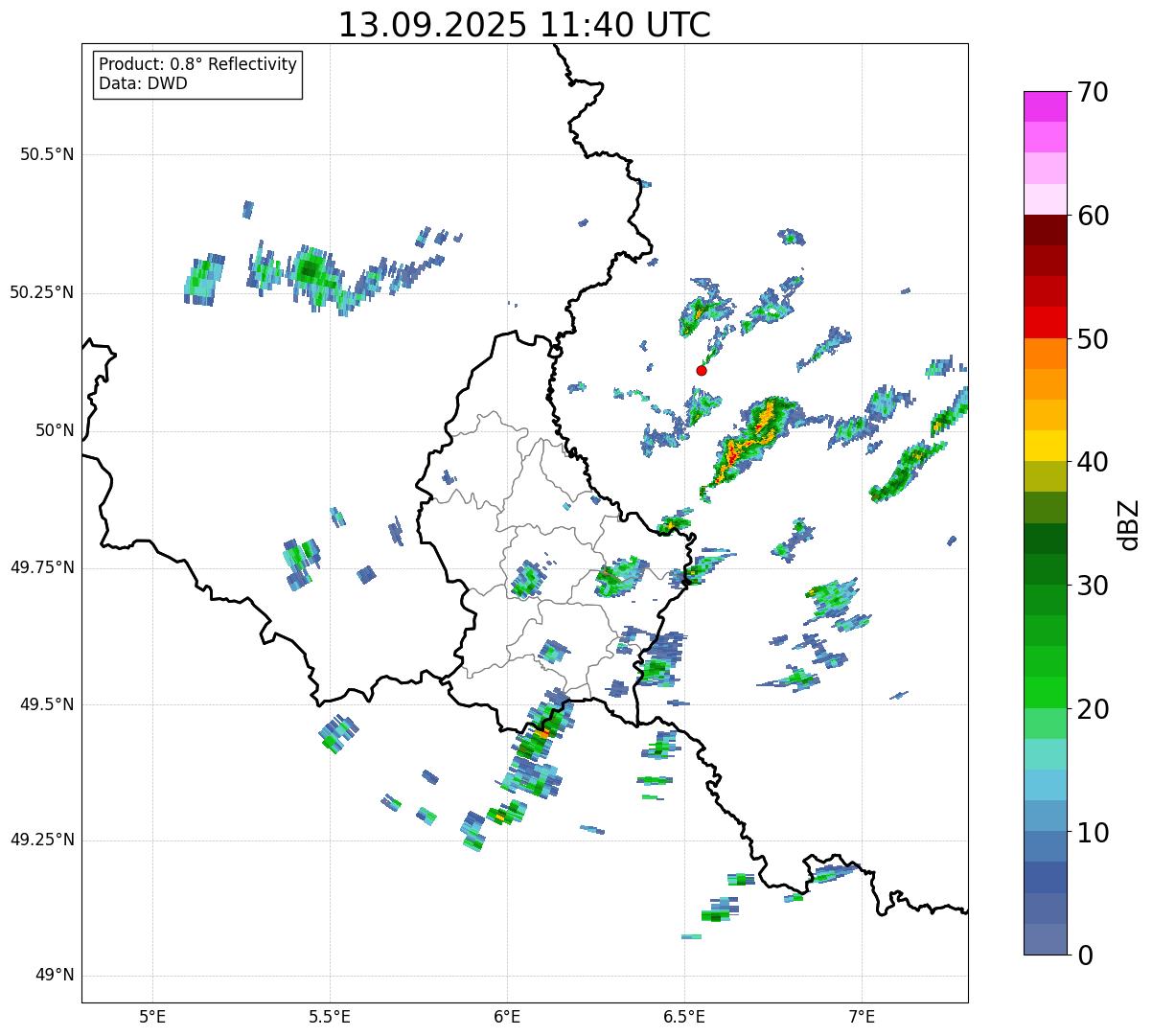
Task: Click the 6.5°E longitude label
Action: click(x=685, y=1016)
